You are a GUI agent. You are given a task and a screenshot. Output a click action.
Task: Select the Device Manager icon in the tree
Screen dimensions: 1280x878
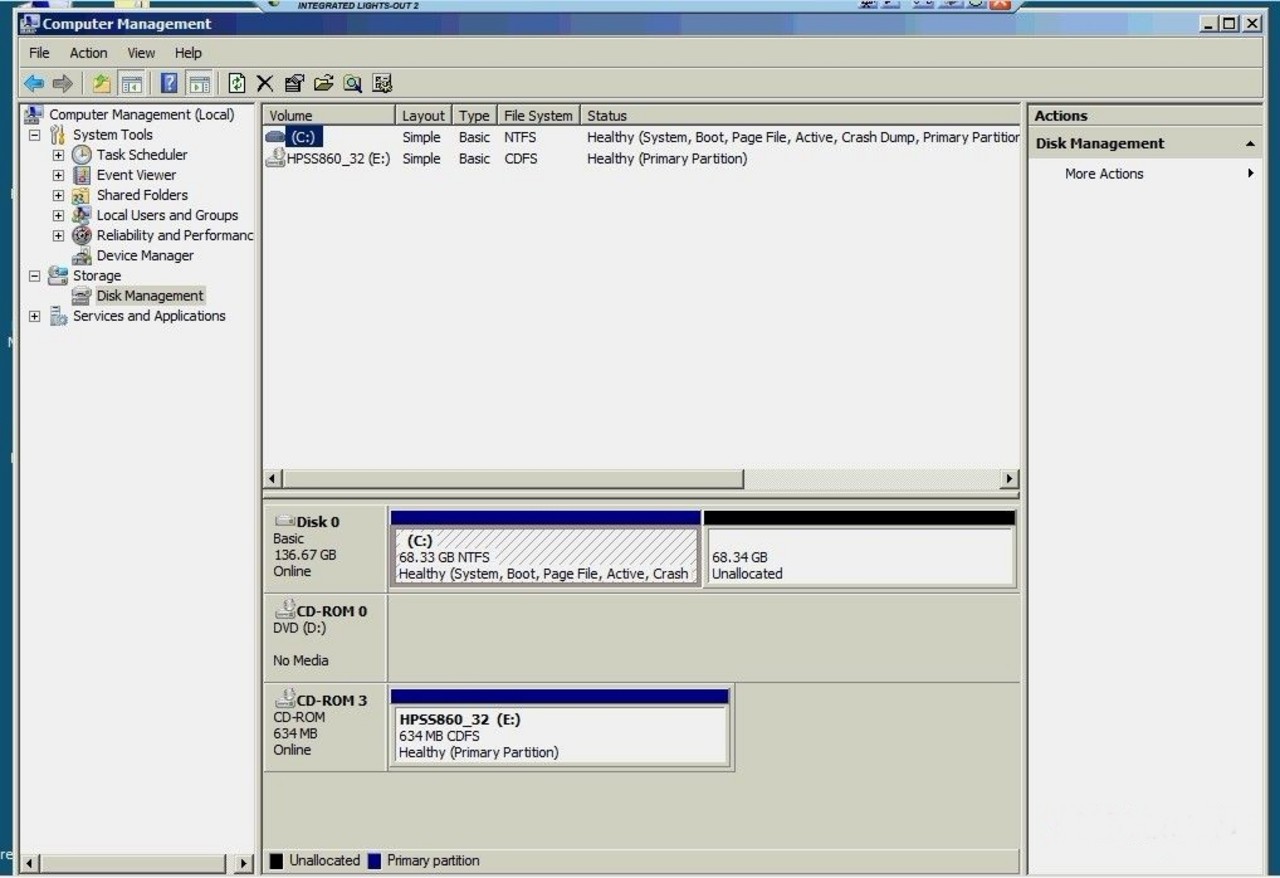[x=82, y=256]
